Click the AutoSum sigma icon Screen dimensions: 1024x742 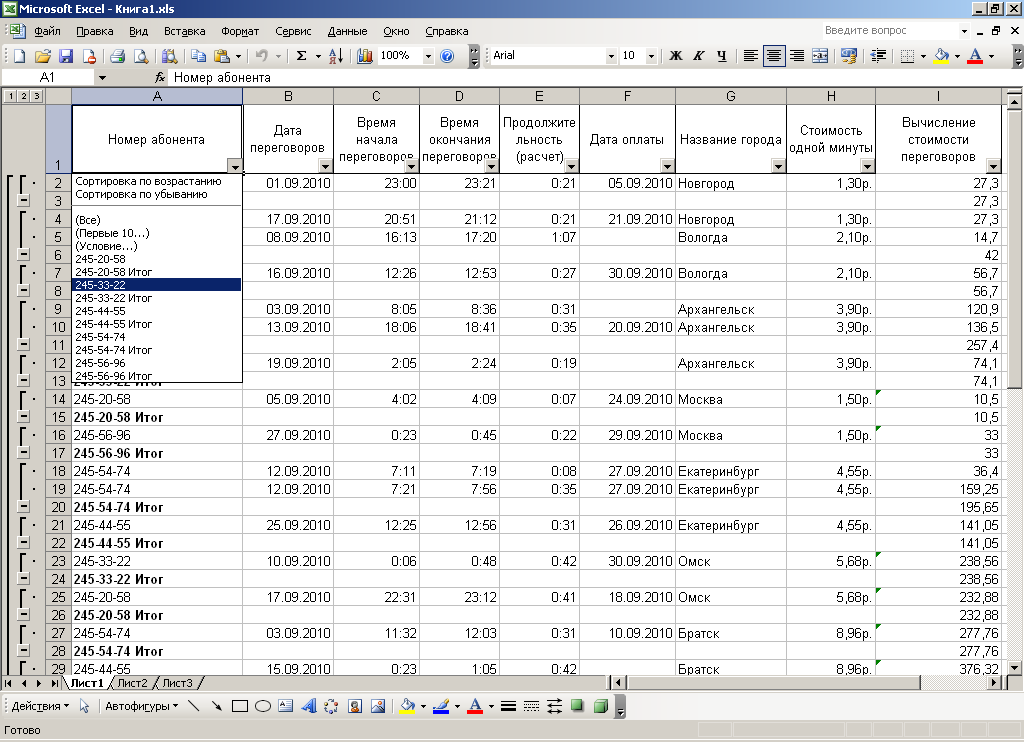click(x=301, y=56)
